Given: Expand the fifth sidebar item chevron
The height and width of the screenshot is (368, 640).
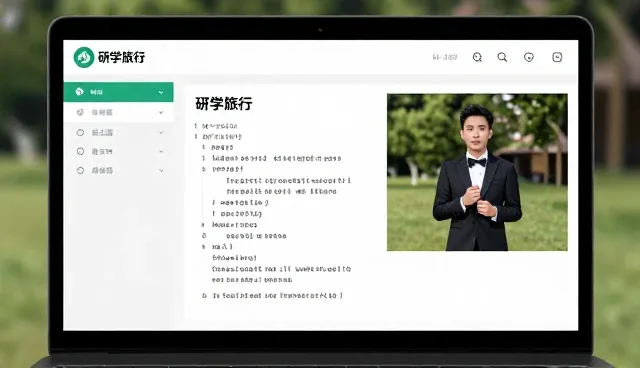Looking at the screenshot, I should pyautogui.click(x=161, y=171).
